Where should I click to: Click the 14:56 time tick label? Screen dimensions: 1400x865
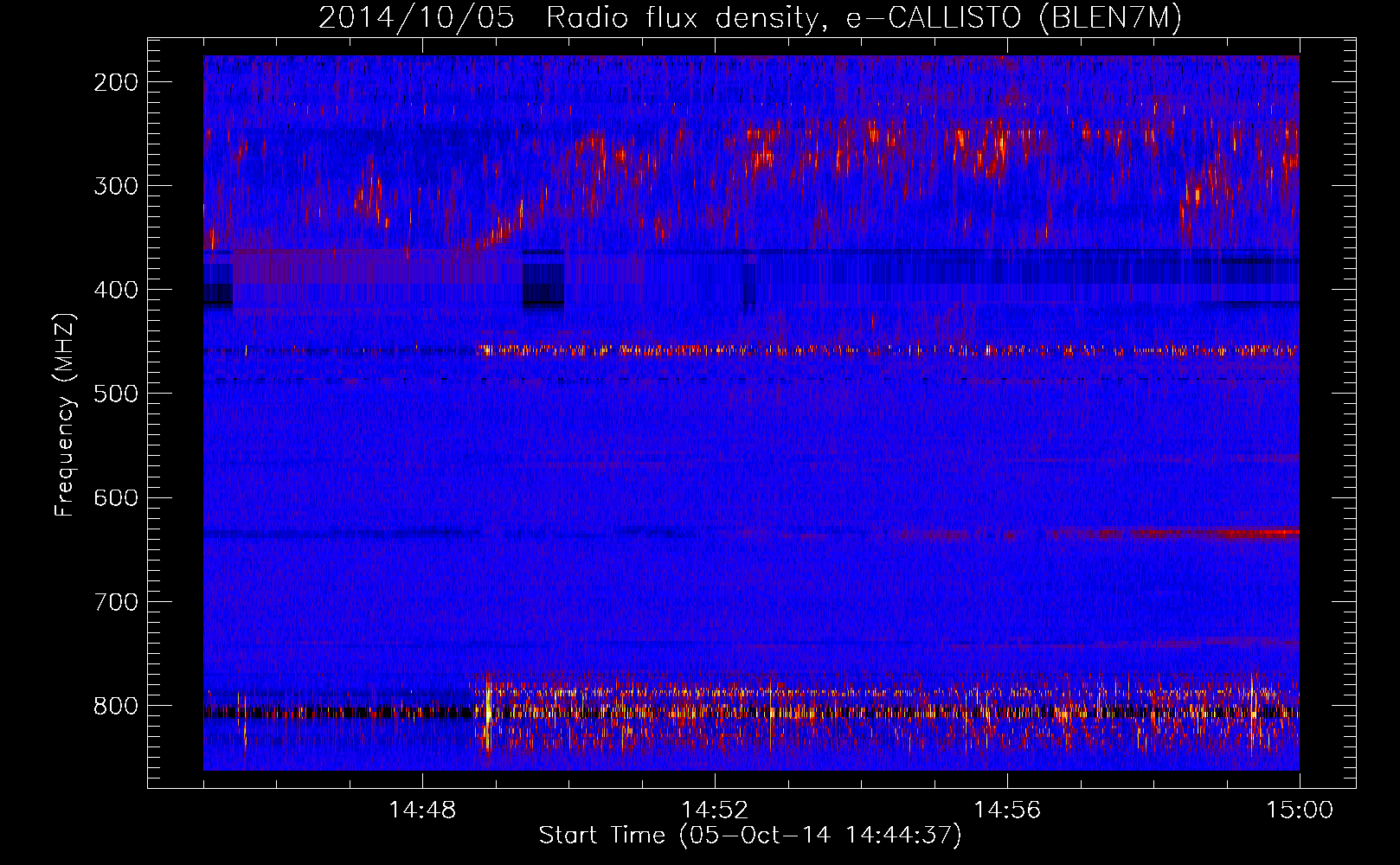click(x=1007, y=811)
